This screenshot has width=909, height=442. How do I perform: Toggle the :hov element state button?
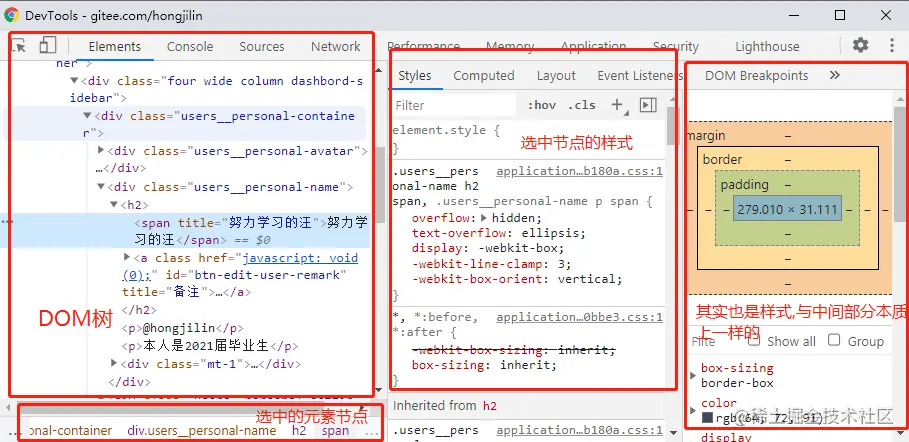click(542, 105)
